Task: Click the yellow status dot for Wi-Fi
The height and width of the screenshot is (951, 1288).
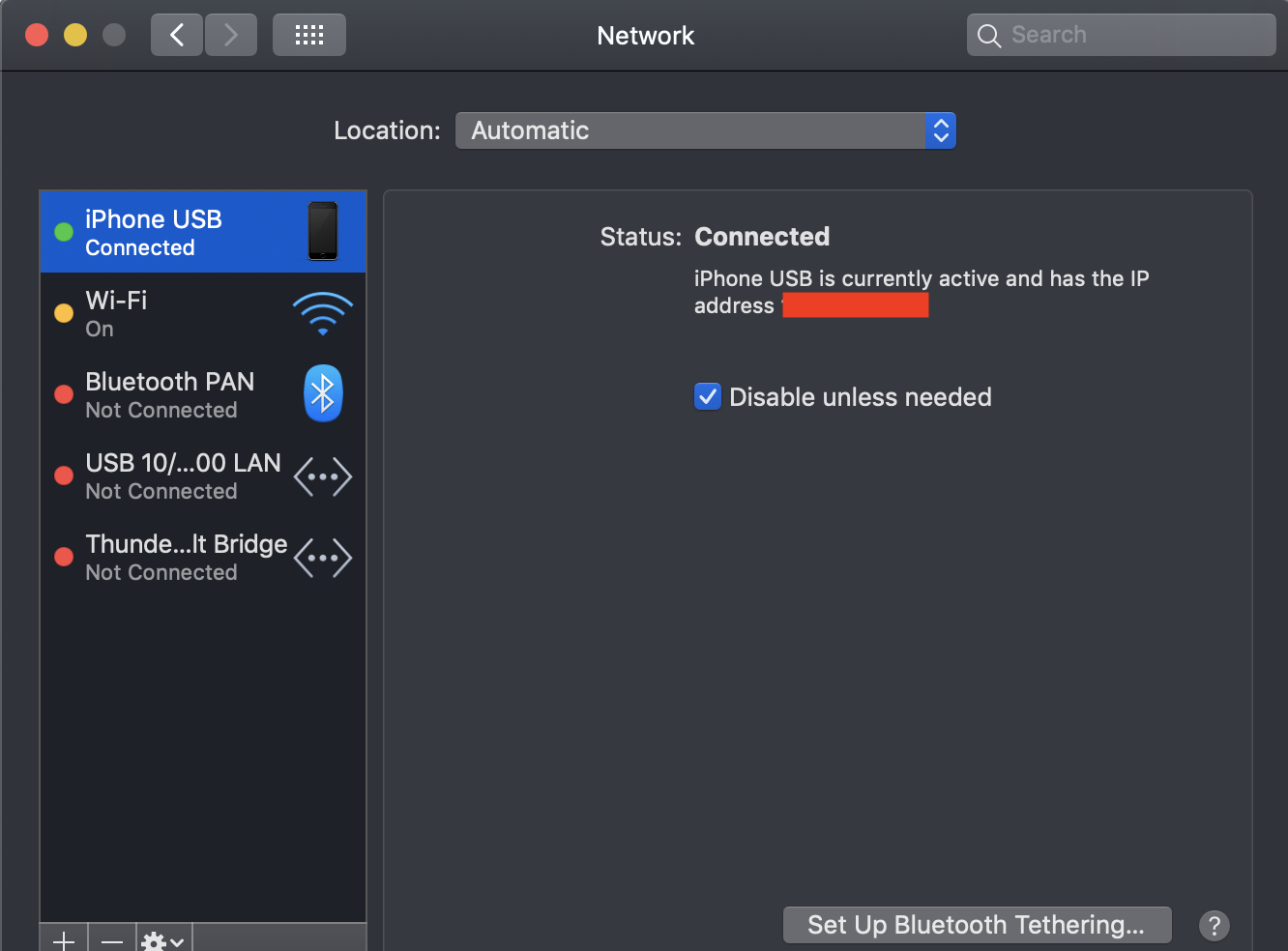Action: click(x=64, y=313)
